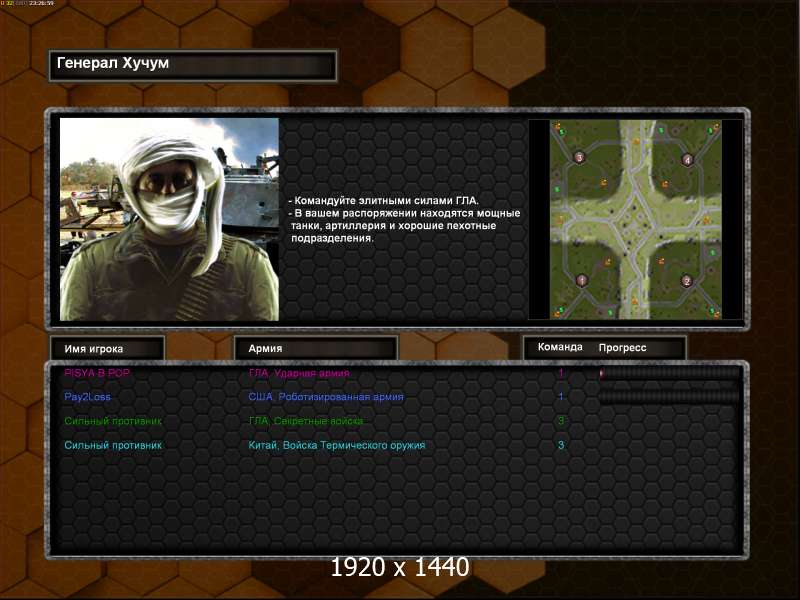This screenshot has height=600, width=800.
Task: Click team number 3 for ГЛА Секретные войска
Action: [561, 421]
